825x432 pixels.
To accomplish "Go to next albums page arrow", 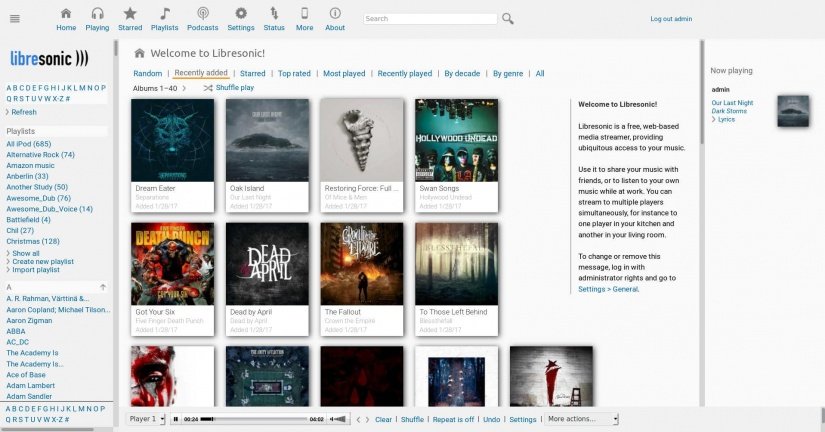I will coord(184,88).
